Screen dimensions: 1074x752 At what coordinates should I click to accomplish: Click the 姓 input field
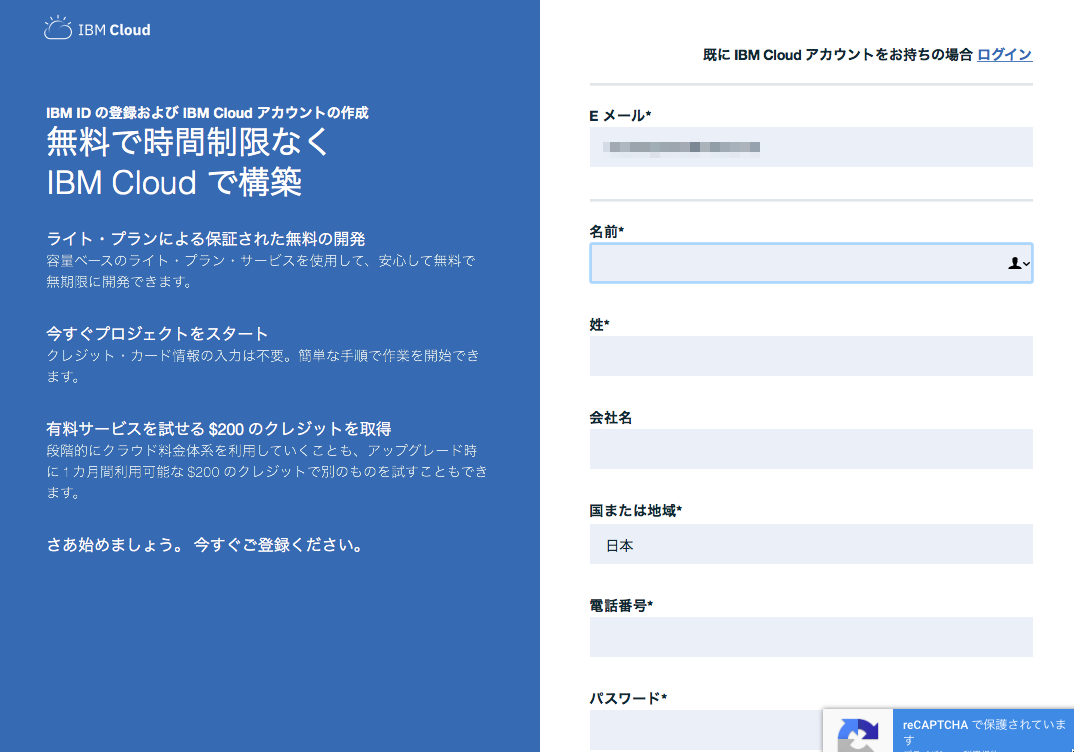click(810, 356)
